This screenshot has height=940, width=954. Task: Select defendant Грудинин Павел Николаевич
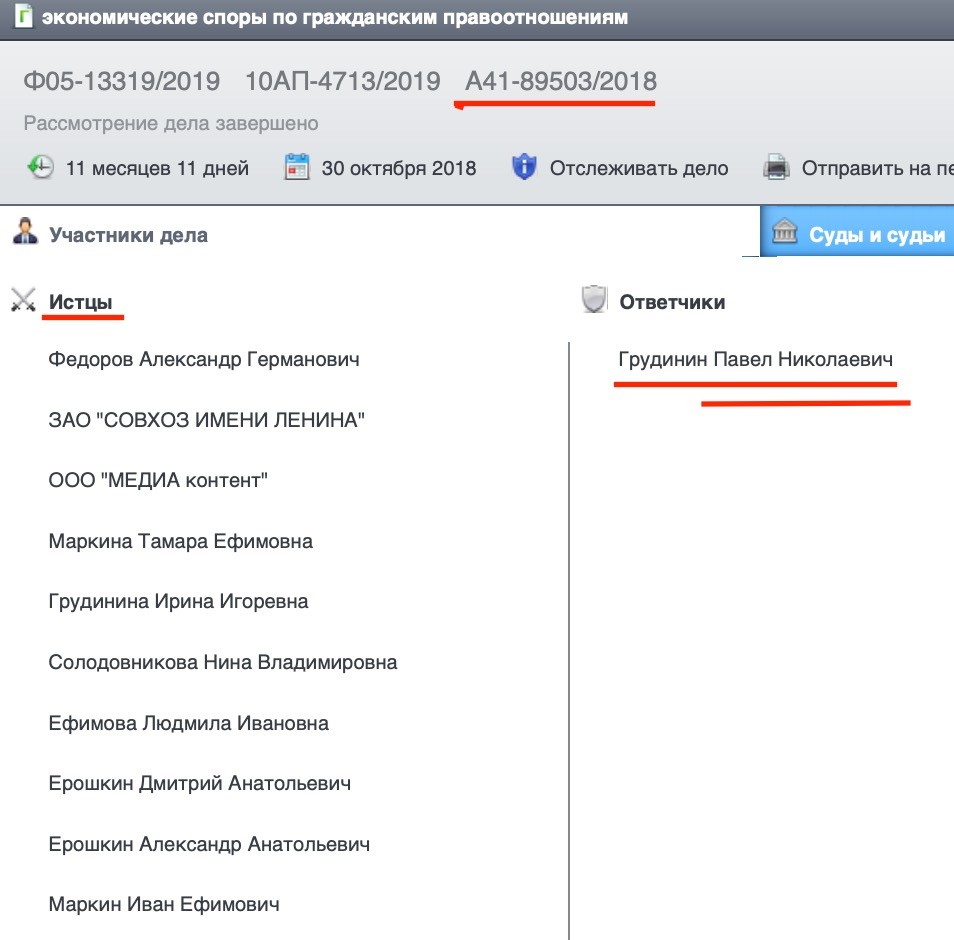755,359
